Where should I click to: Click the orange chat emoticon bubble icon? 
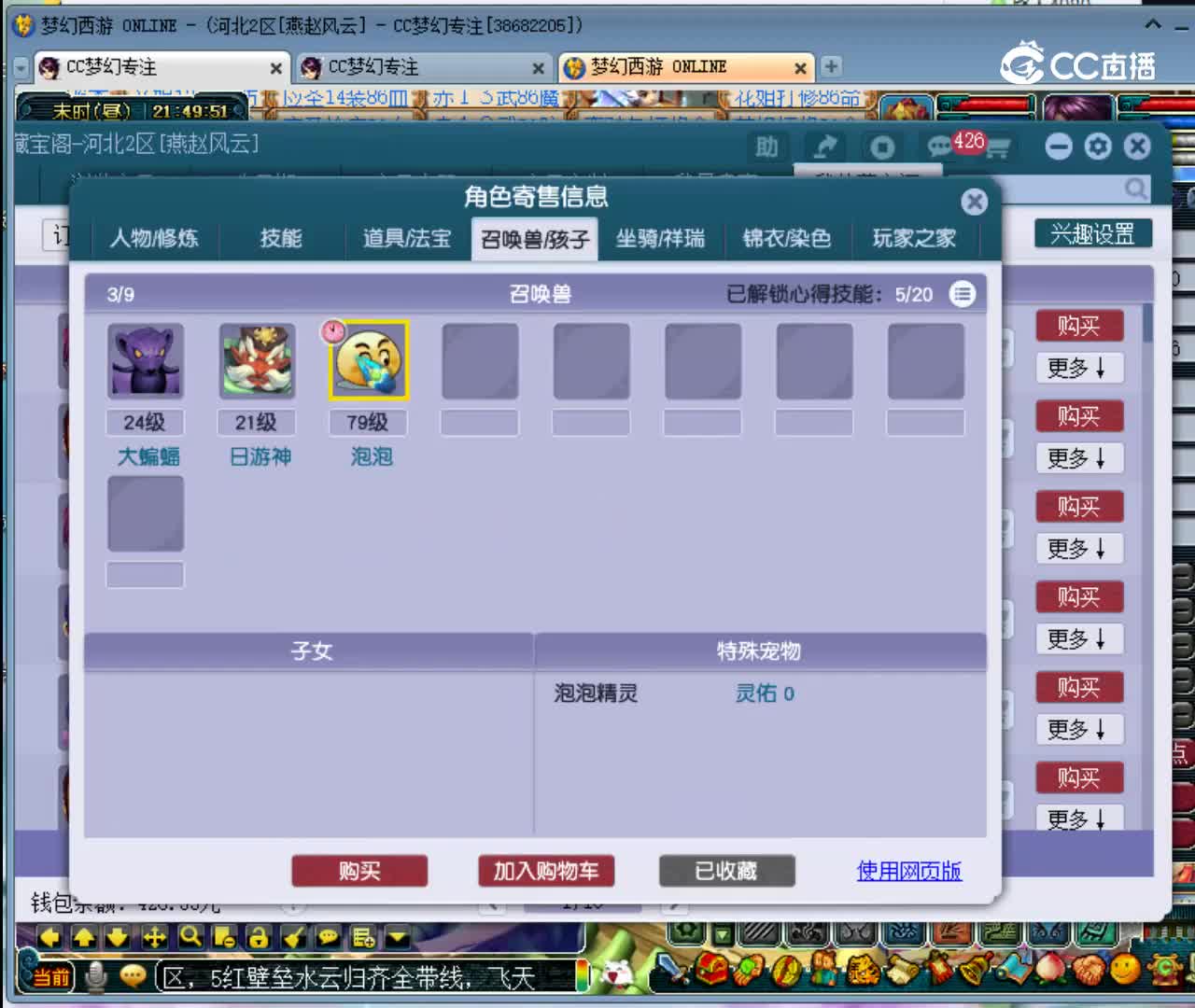pos(134,976)
